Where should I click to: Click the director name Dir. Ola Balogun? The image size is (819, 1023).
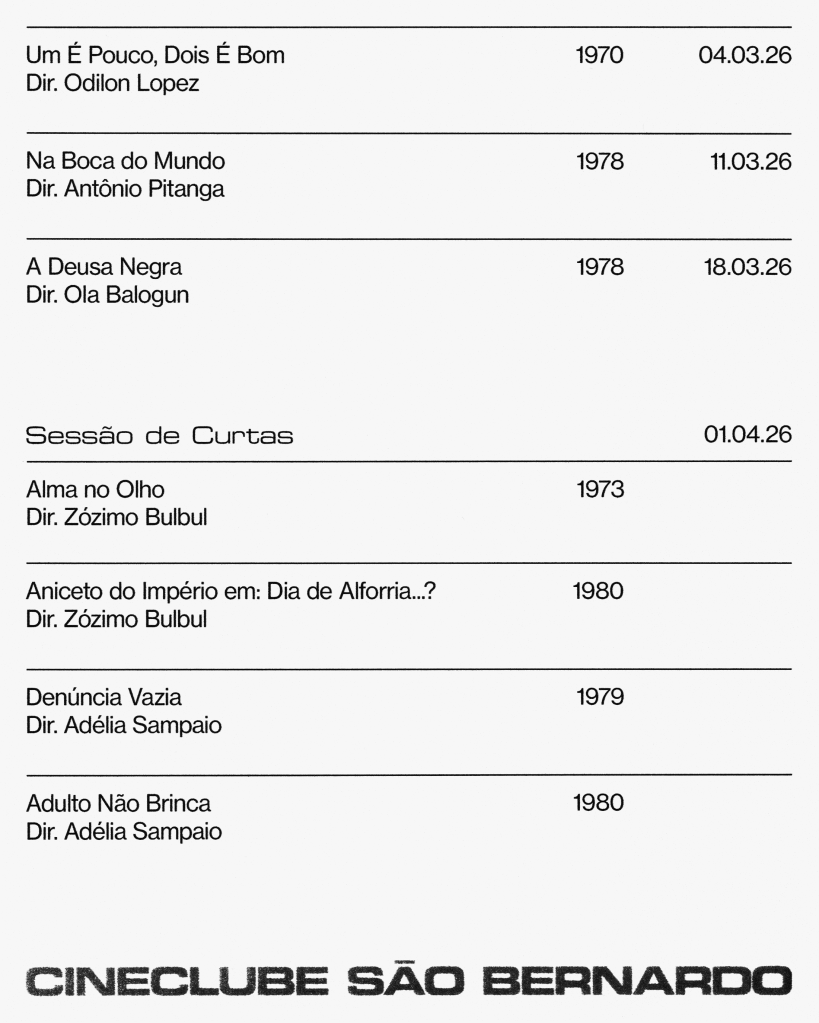pos(107,295)
